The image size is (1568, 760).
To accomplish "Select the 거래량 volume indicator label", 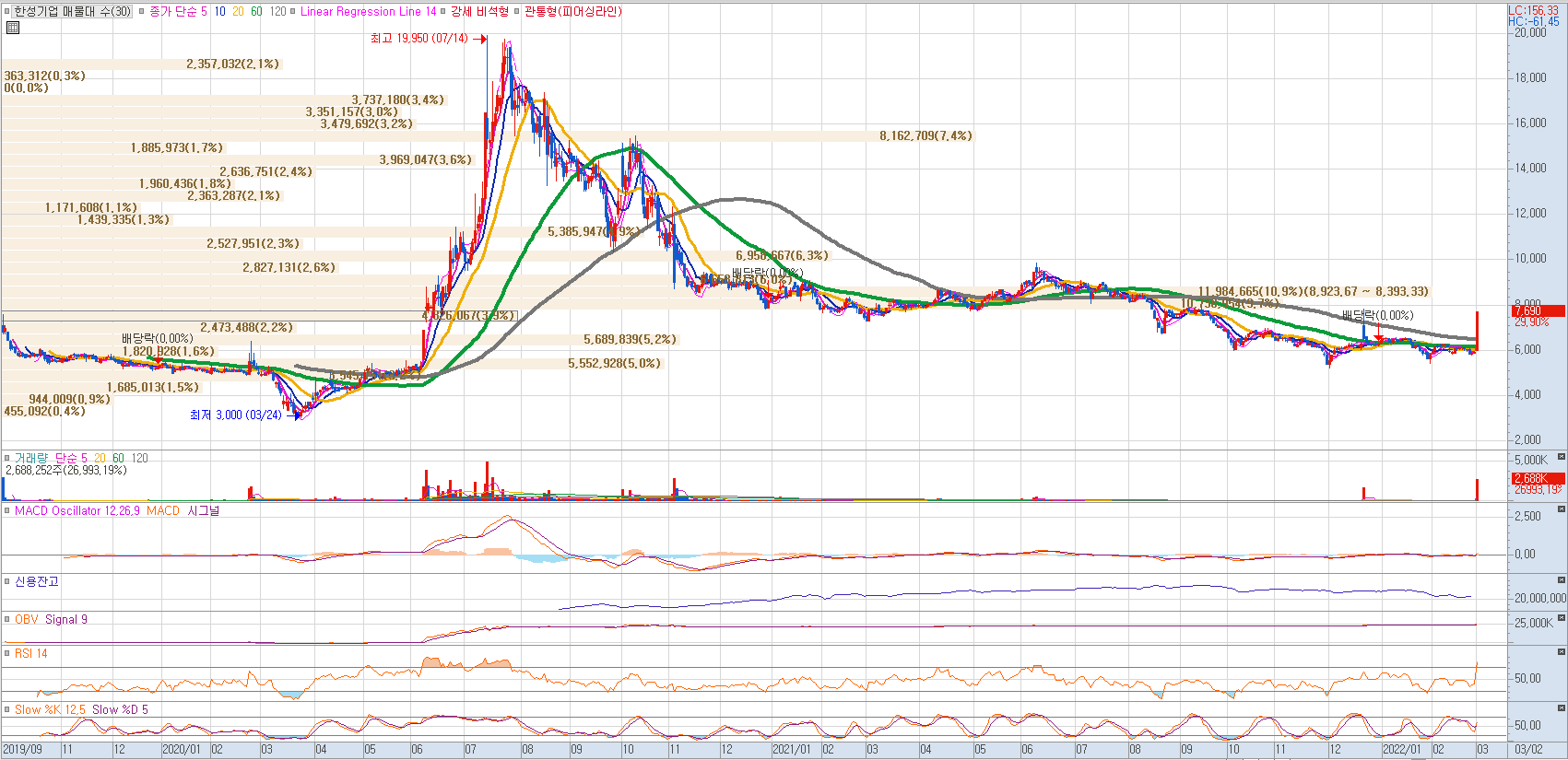I will point(30,458).
